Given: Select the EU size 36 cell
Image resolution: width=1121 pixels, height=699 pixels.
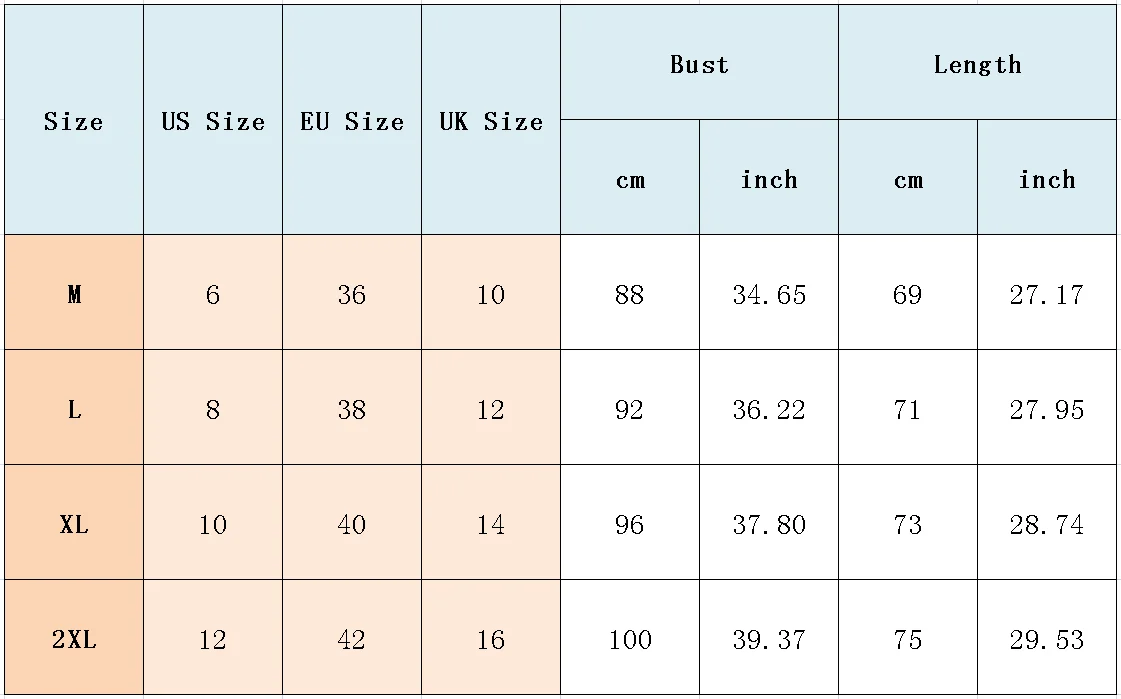Looking at the screenshot, I should (x=352, y=292).
